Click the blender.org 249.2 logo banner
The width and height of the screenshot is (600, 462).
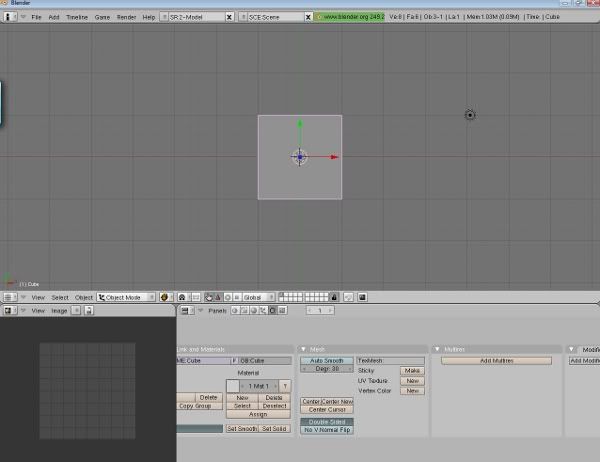coord(350,17)
